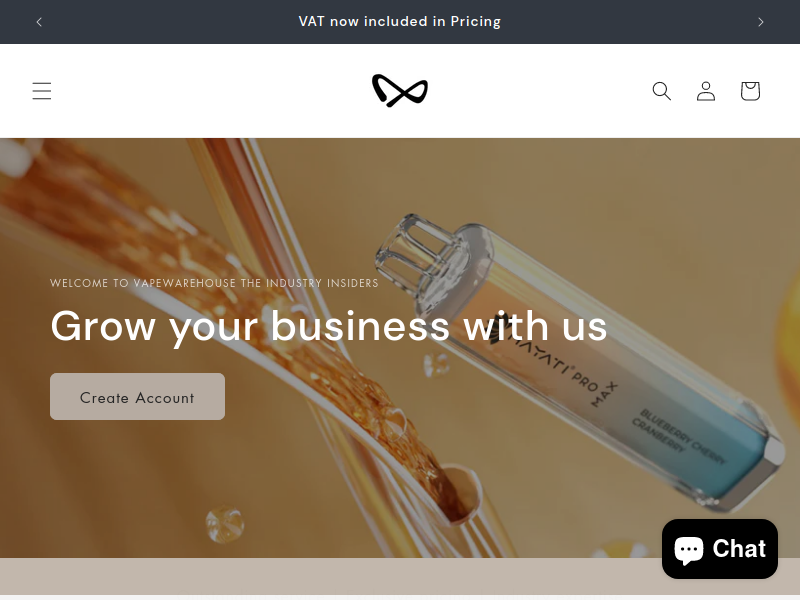Click the butterfly store logo
This screenshot has width=800, height=600.
point(400,91)
